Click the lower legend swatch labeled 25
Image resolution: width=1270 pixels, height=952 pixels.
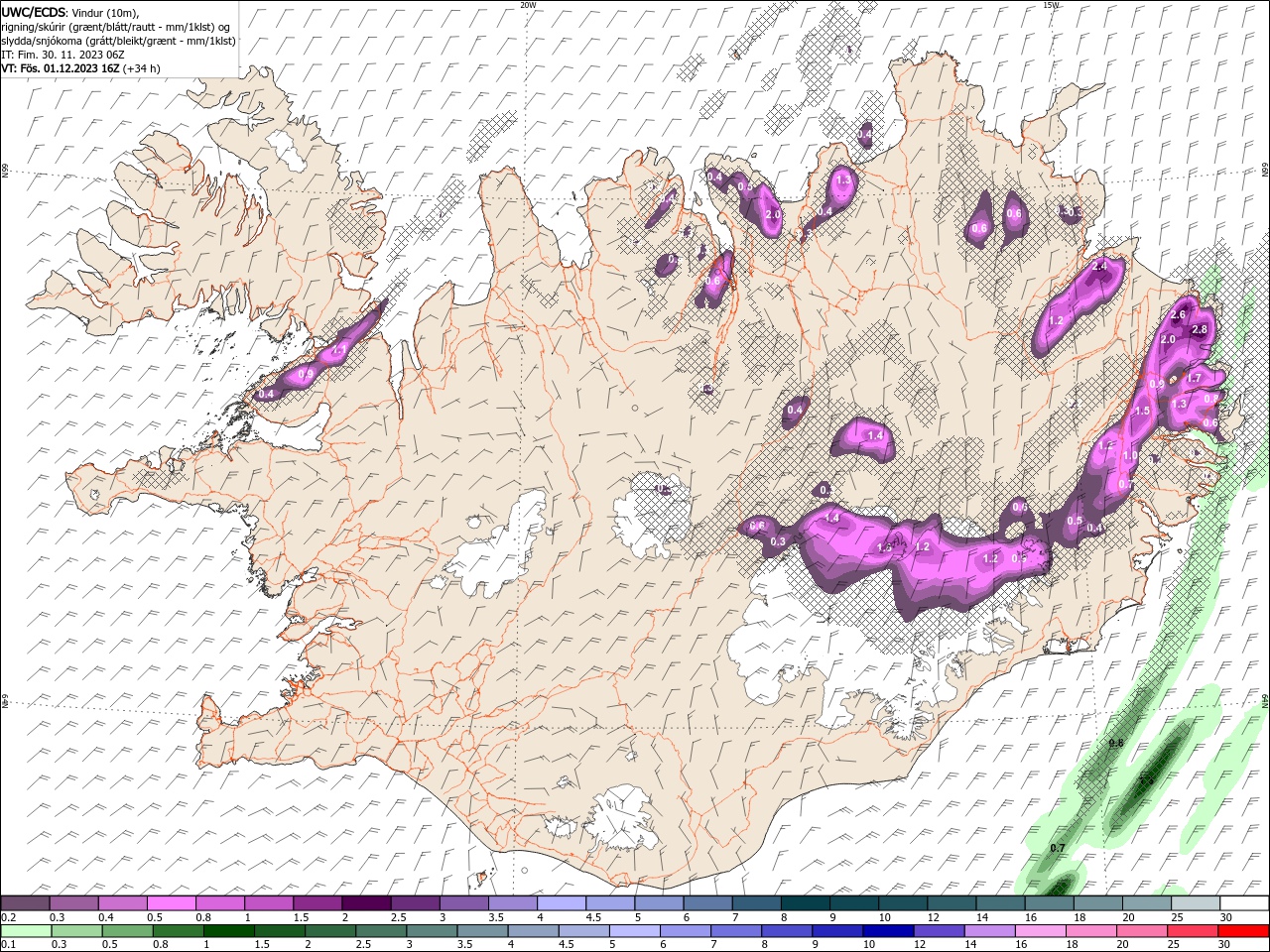tap(1194, 931)
